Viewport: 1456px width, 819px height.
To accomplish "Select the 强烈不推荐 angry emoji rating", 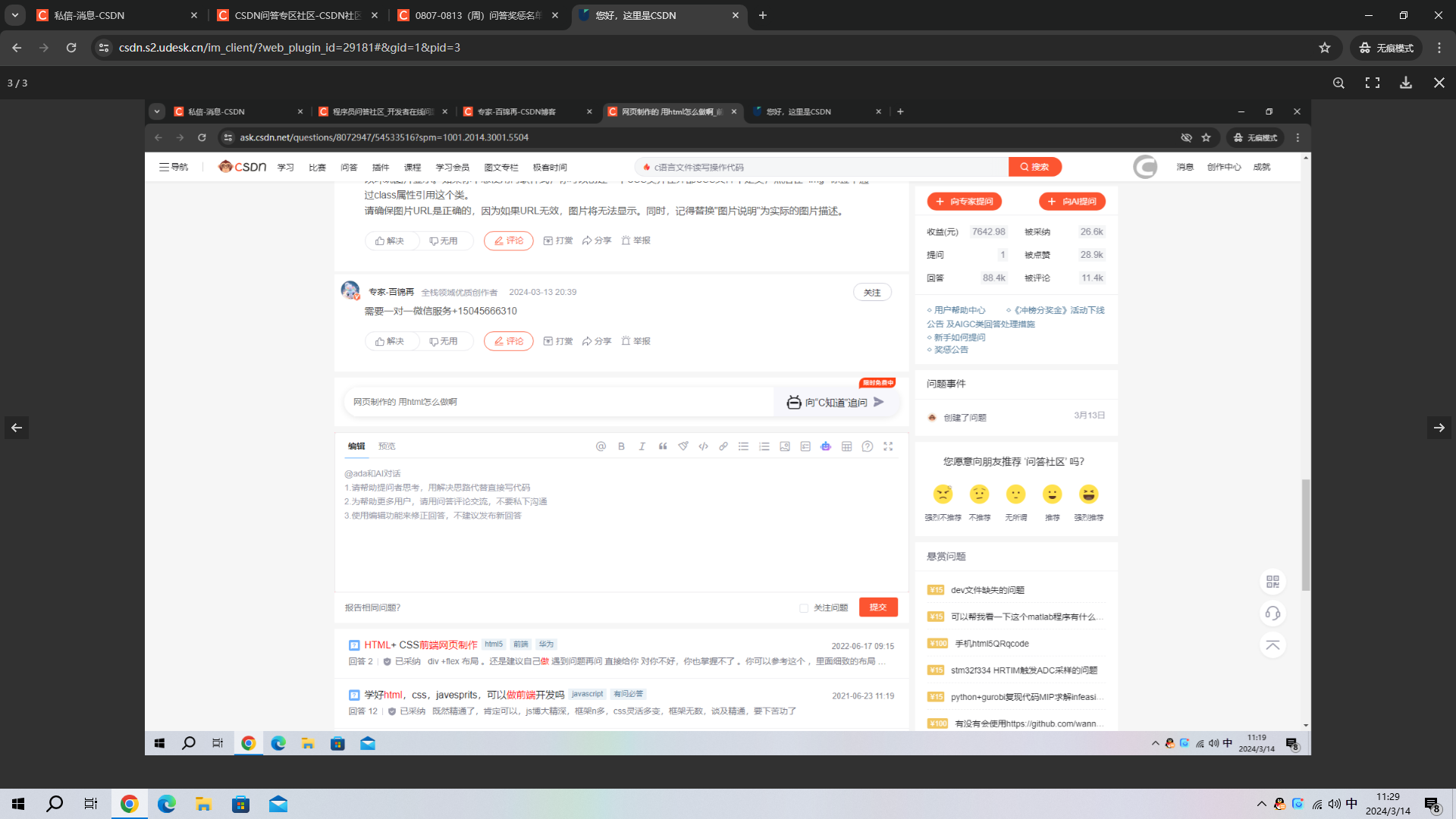I will point(943,494).
